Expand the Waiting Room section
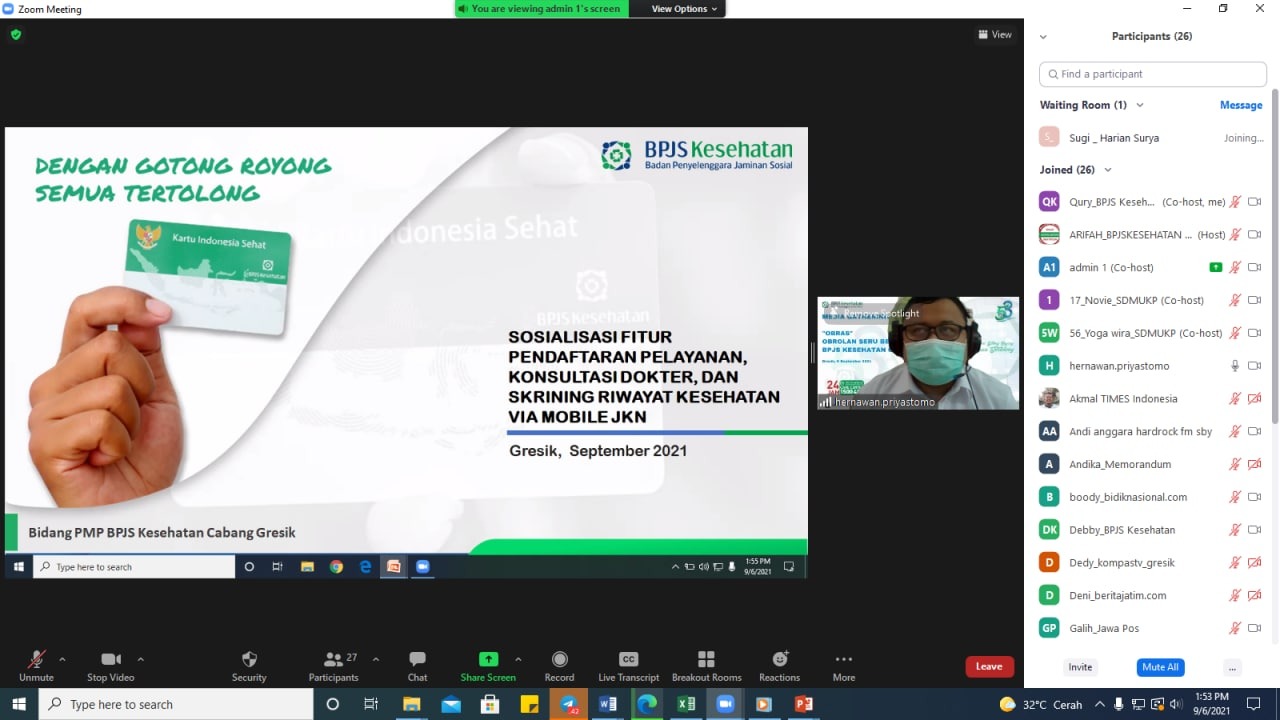1280x720 pixels. point(1139,105)
